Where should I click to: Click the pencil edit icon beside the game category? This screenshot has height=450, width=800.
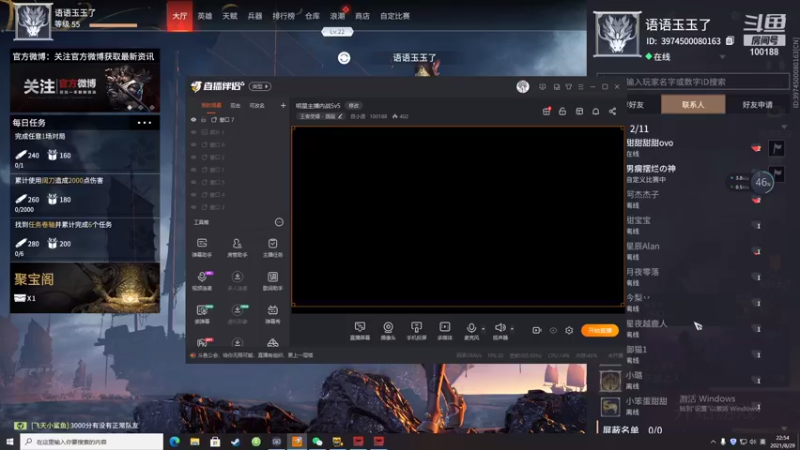[340, 116]
